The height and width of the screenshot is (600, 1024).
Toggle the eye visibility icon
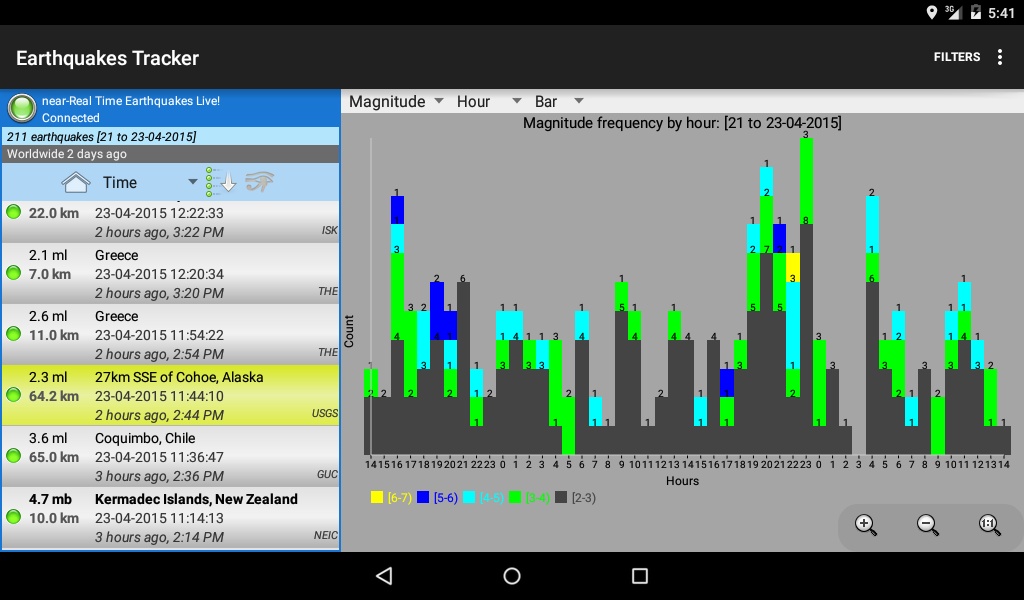click(x=259, y=182)
